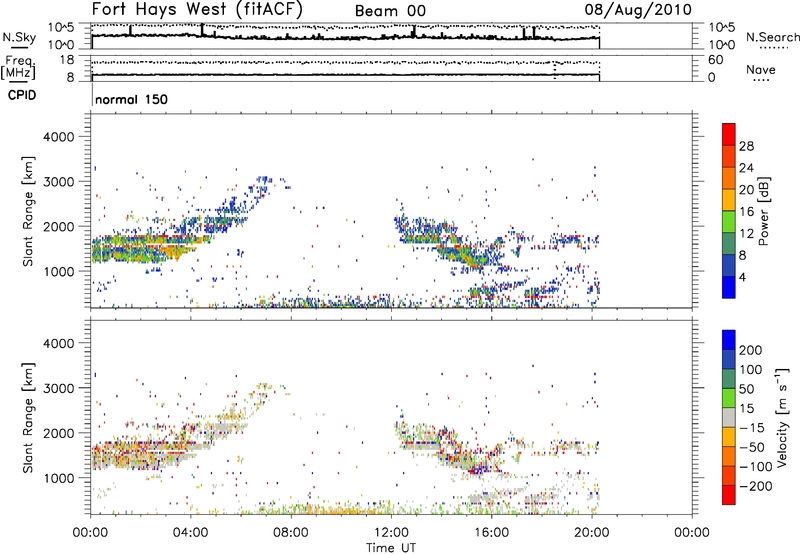Click the '08:00' time axis tick label
Screen dimensions: 800x554
(x=291, y=533)
